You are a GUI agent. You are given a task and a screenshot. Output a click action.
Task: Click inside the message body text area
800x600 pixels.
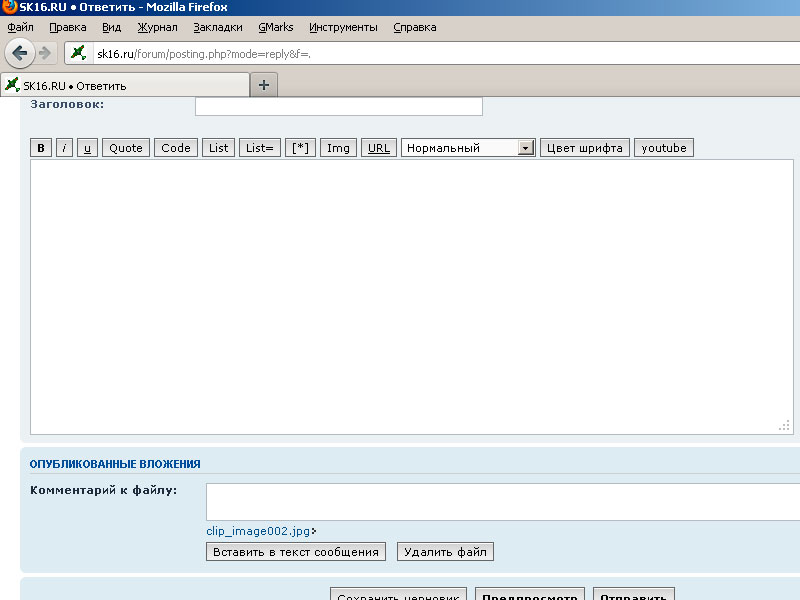411,296
